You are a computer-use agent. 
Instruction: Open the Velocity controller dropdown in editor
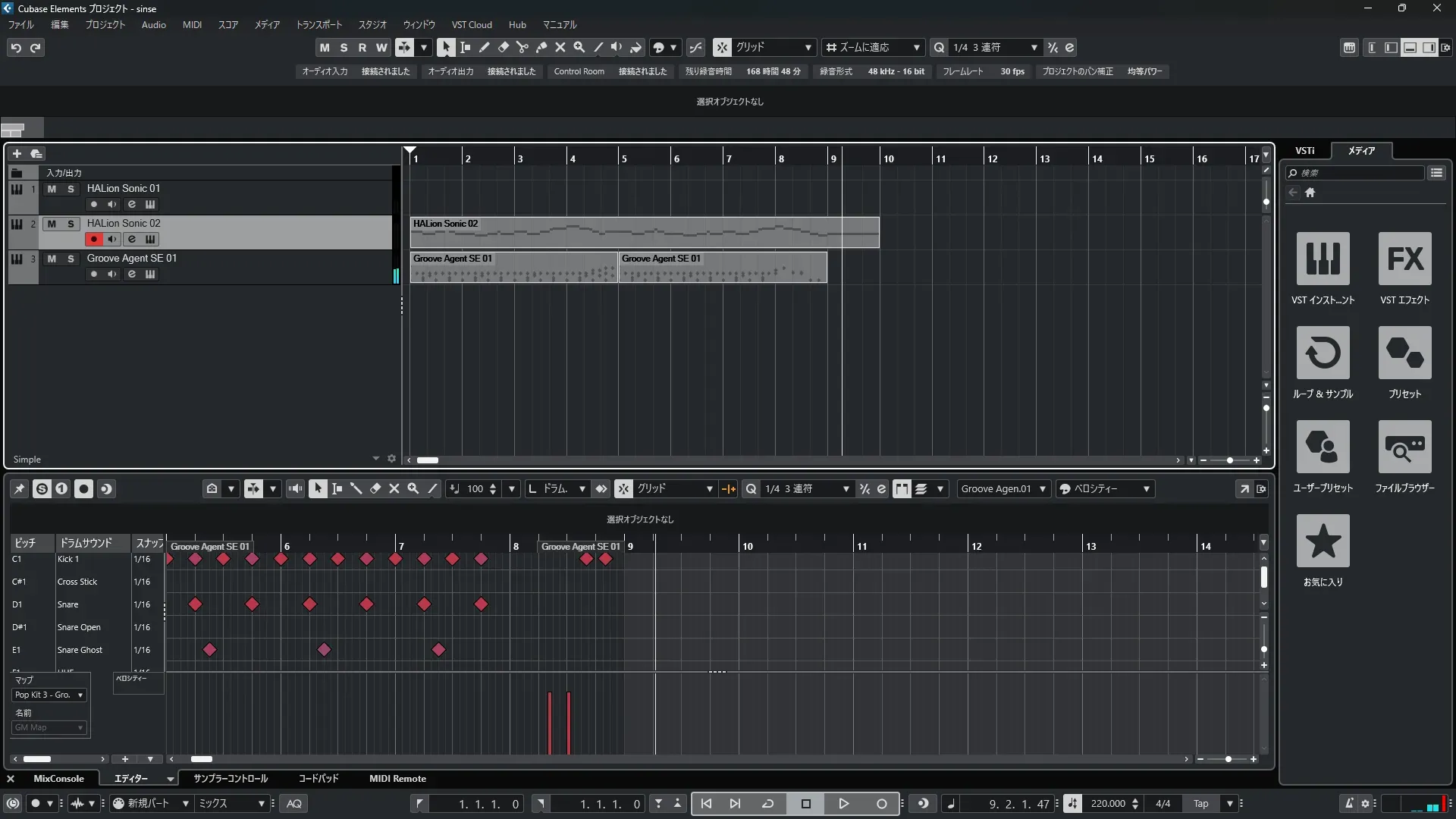click(x=1104, y=489)
